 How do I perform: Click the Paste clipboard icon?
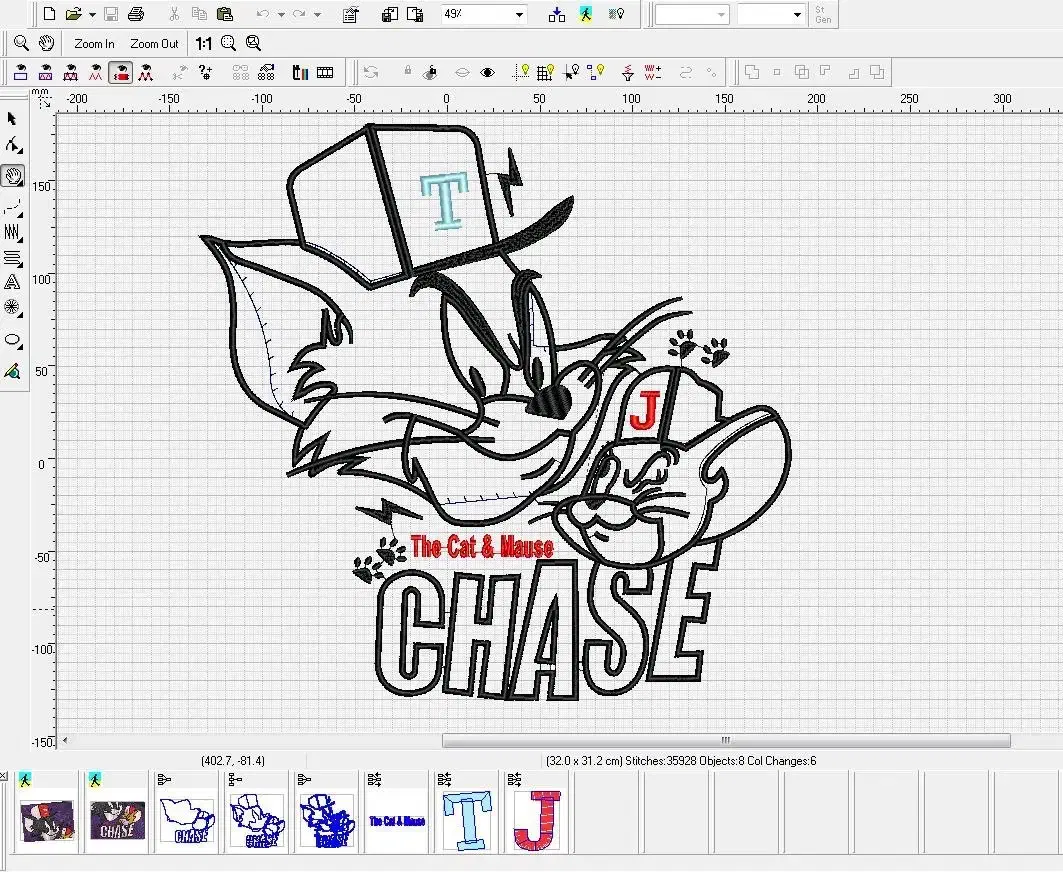225,14
